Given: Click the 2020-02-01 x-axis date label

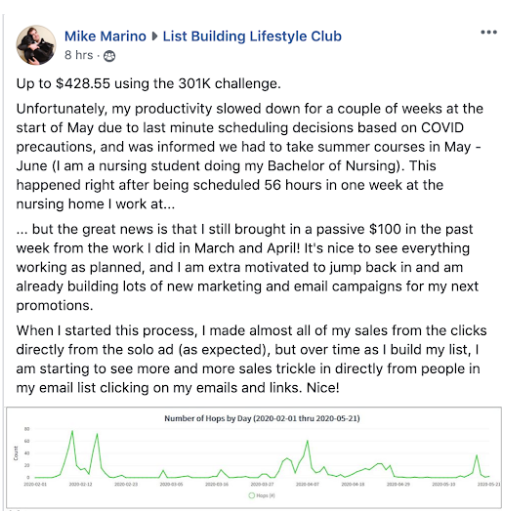Looking at the screenshot, I should [x=35, y=484].
